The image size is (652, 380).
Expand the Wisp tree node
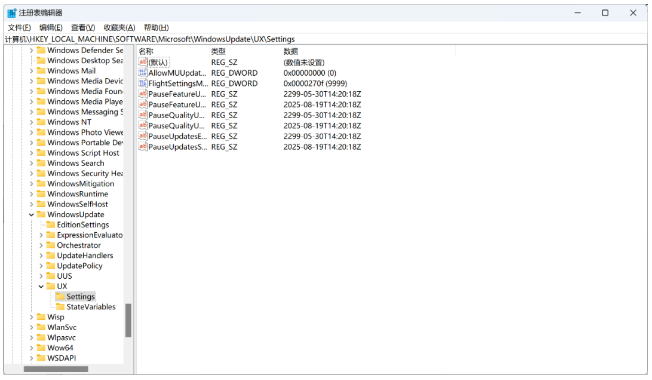click(31, 317)
